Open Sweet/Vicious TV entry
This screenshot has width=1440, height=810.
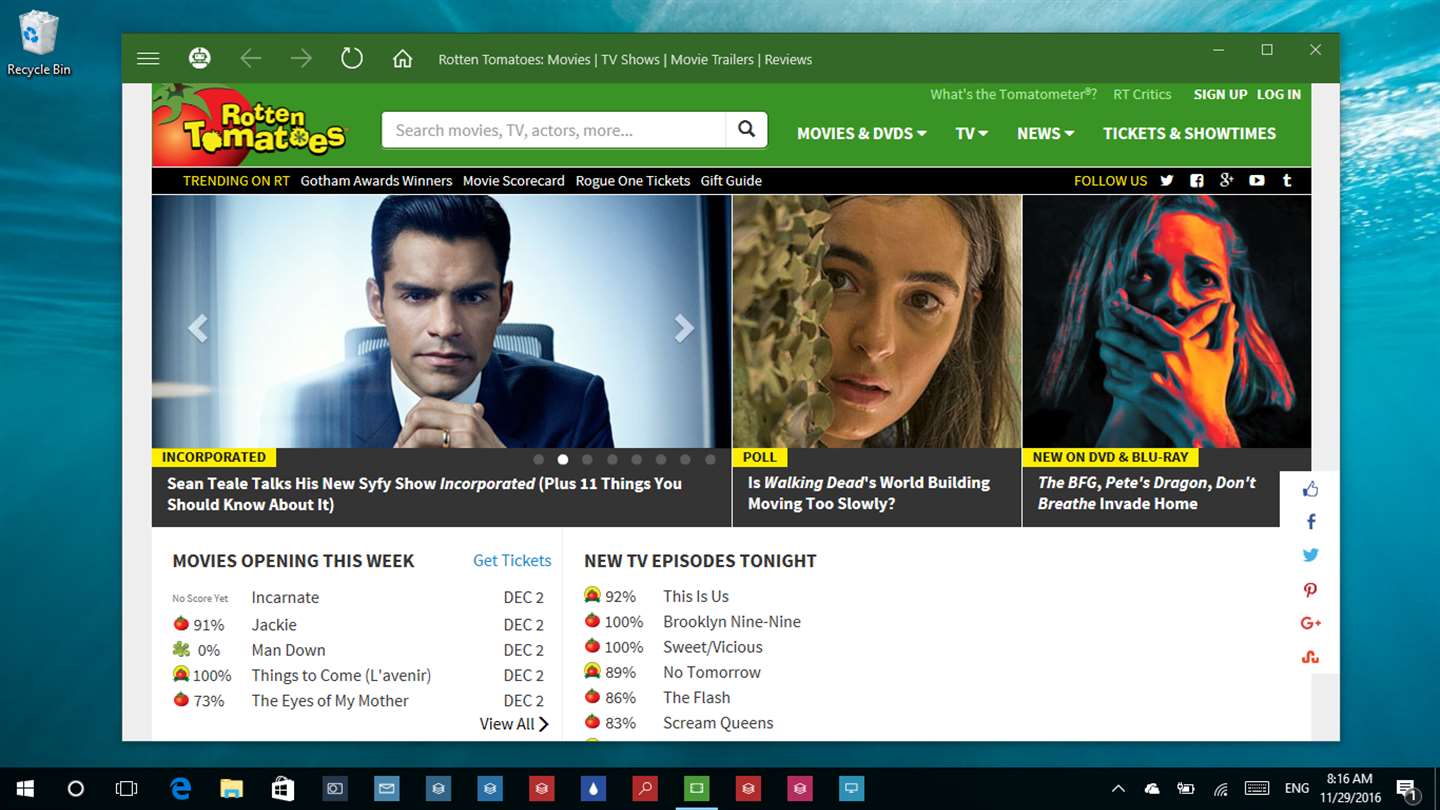713,647
